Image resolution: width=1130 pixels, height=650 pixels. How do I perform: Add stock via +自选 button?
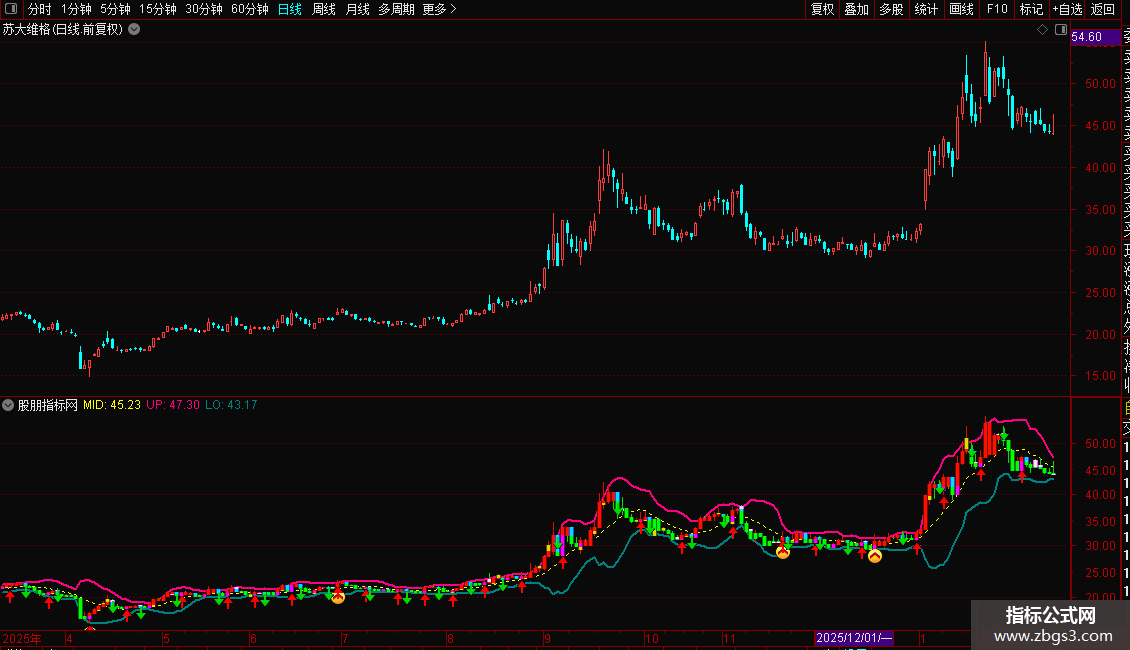(1067, 9)
